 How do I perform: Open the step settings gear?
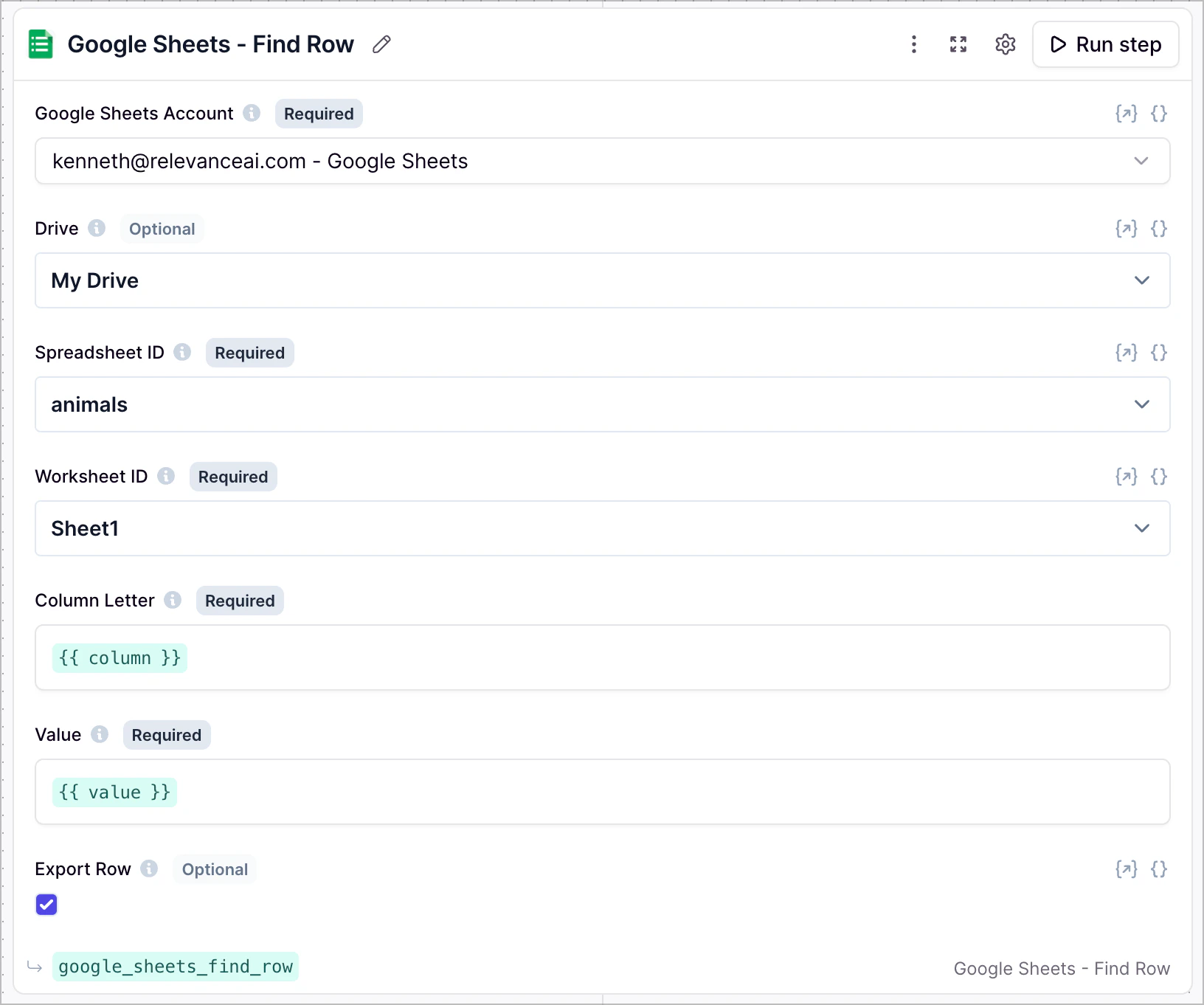pos(1005,44)
